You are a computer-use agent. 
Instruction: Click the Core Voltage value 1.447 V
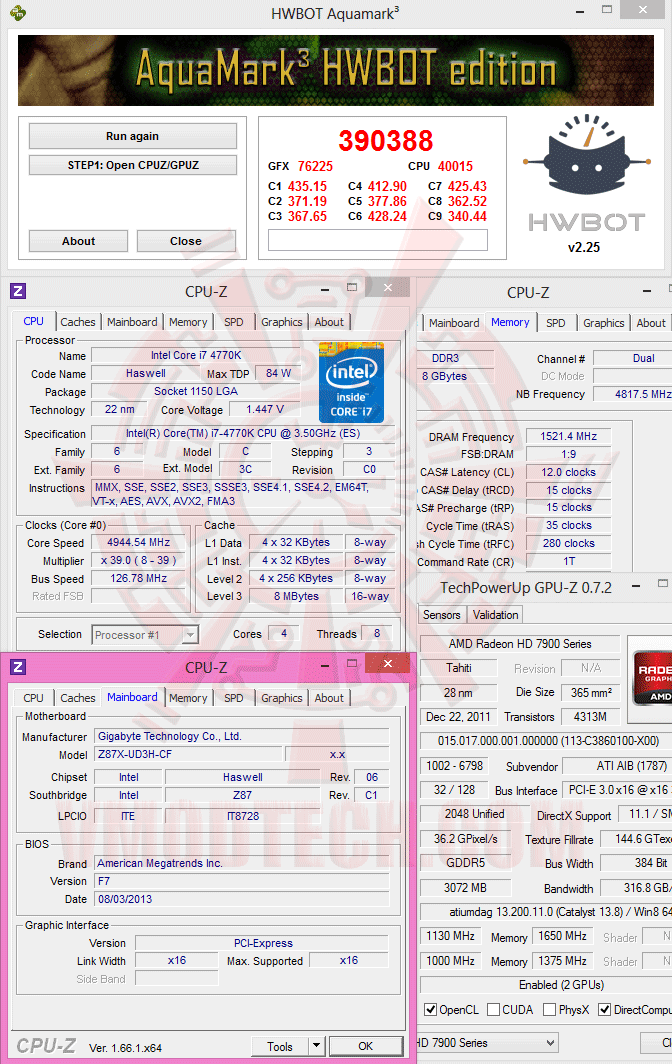(265, 409)
